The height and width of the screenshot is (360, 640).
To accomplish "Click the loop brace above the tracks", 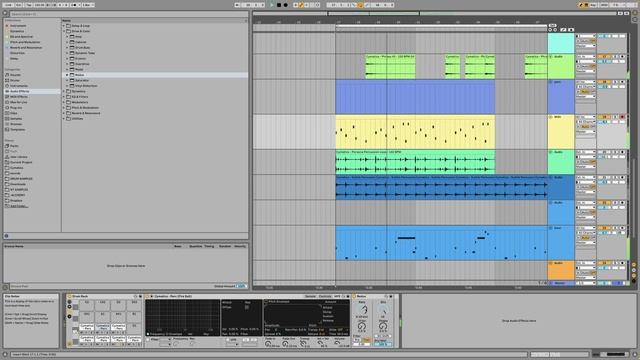I will click(441, 26).
